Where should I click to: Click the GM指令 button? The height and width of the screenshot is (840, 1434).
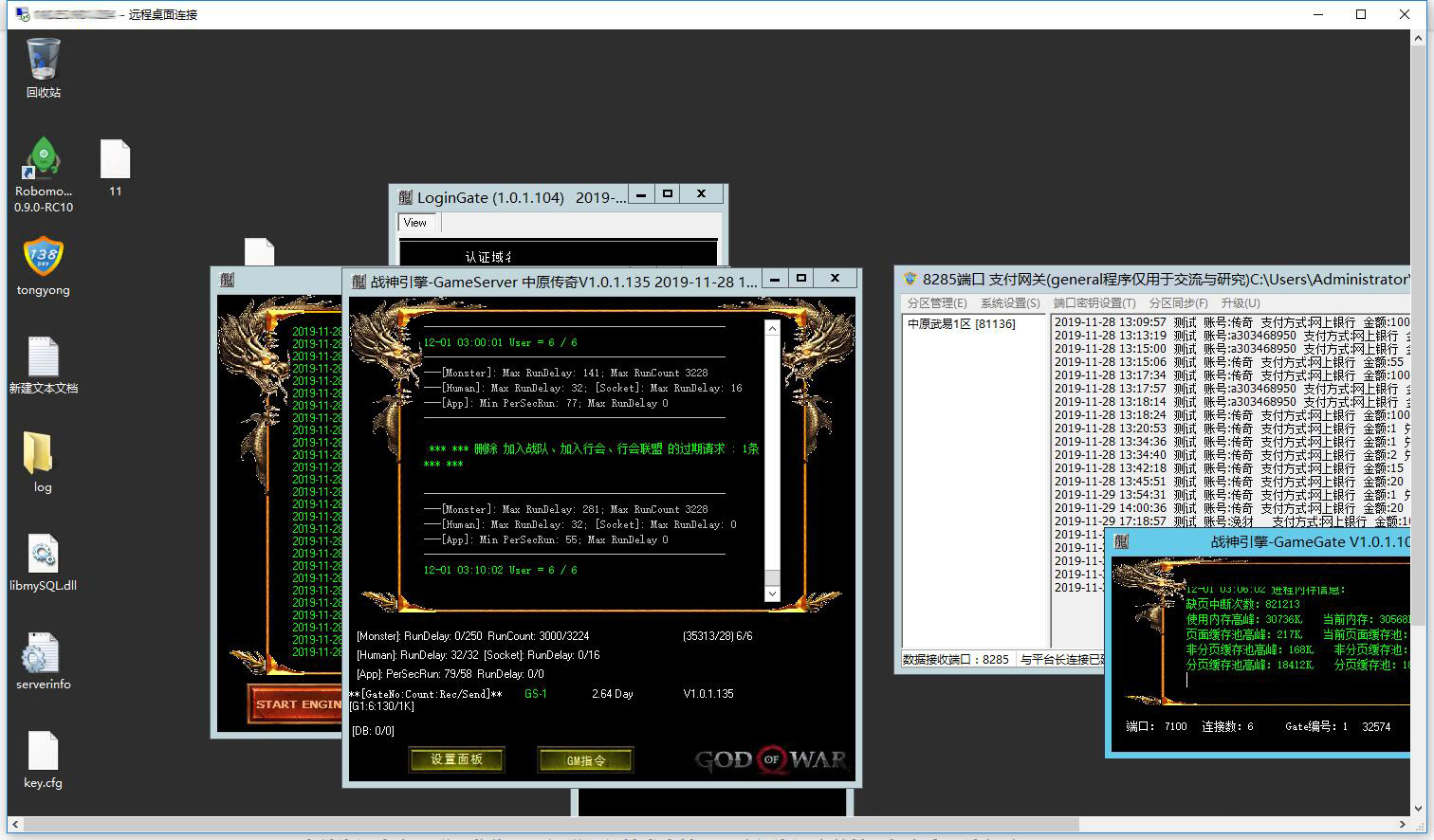pos(585,760)
